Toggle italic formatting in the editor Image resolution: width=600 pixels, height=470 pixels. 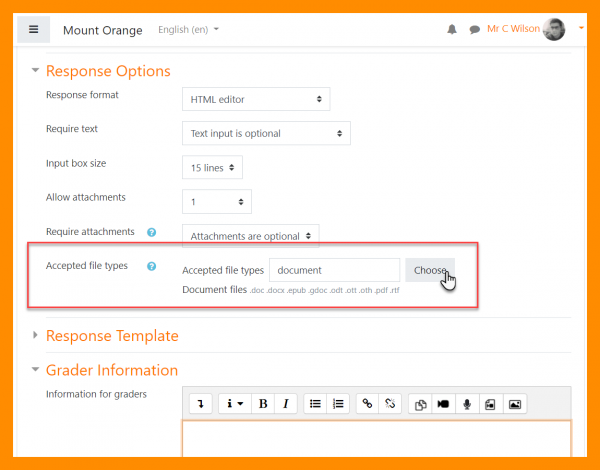[286, 404]
